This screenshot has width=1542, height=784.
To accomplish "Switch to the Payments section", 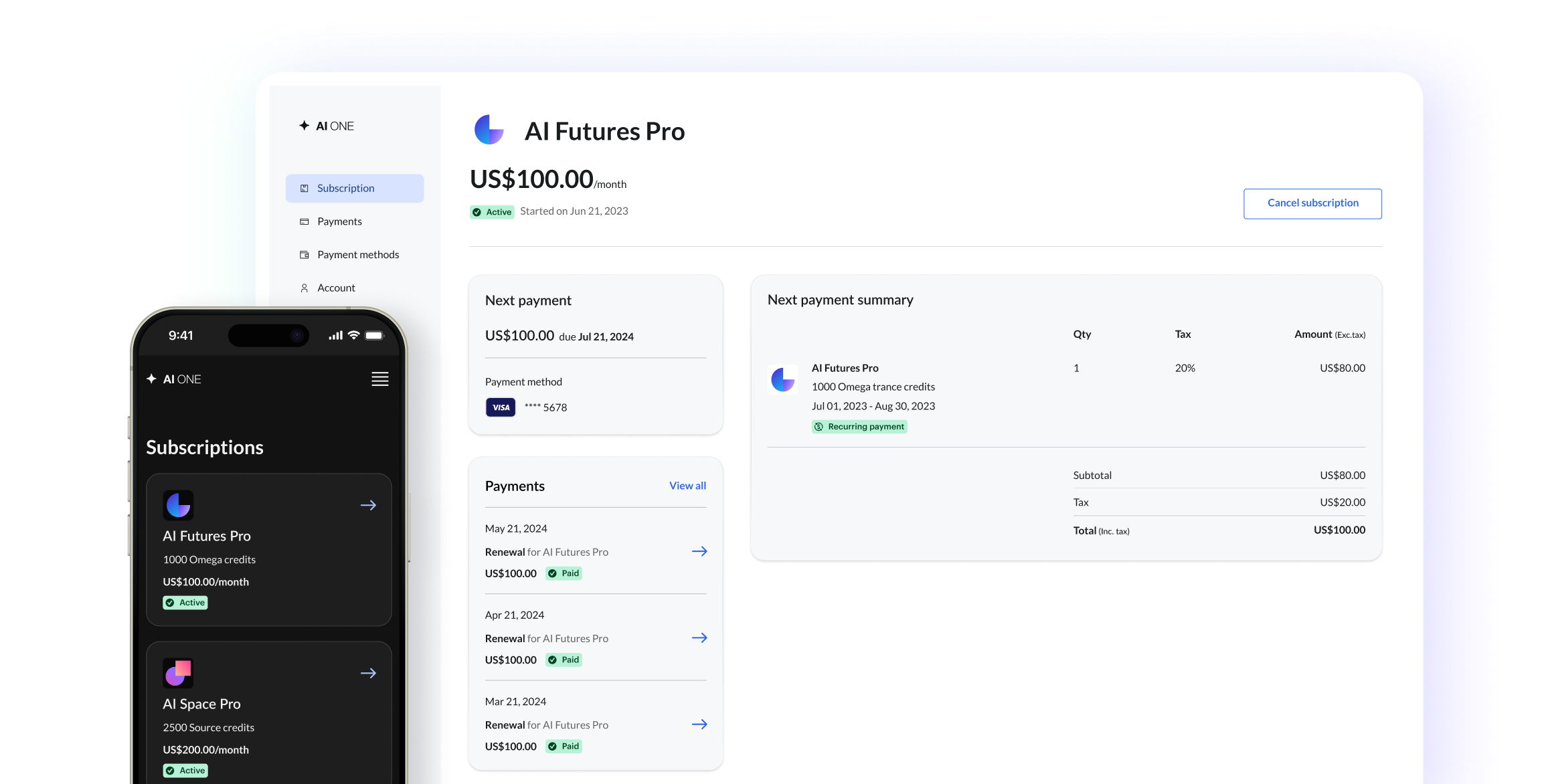I will pyautogui.click(x=339, y=221).
